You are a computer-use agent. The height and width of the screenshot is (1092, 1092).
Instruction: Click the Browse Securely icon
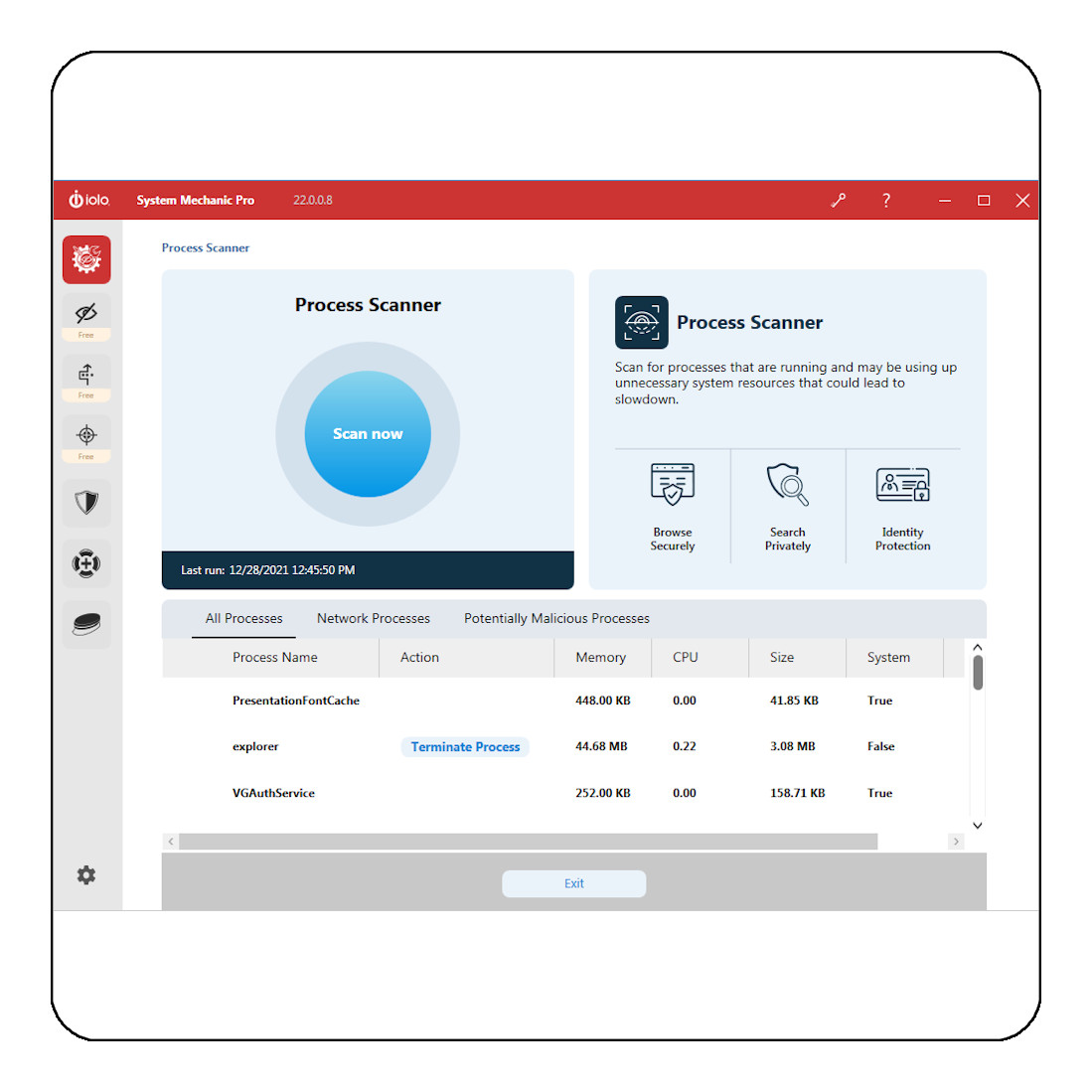(672, 483)
